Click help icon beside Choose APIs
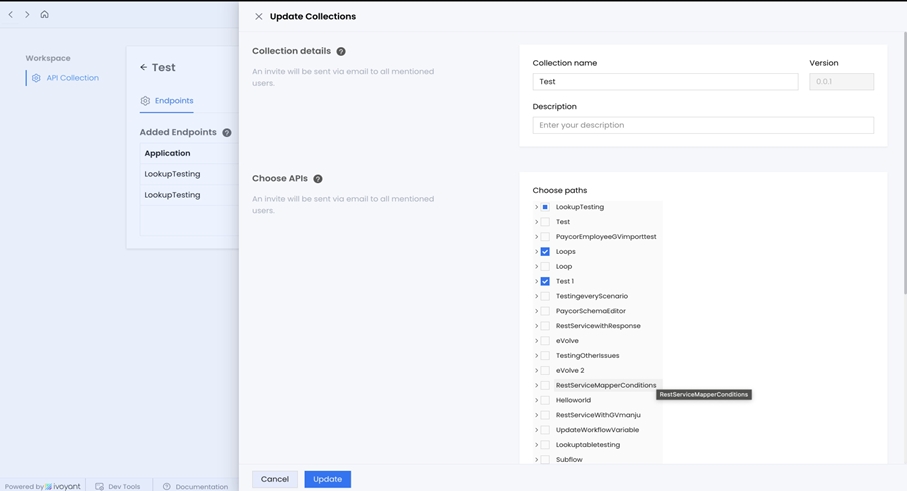The image size is (907, 491). pos(318,179)
